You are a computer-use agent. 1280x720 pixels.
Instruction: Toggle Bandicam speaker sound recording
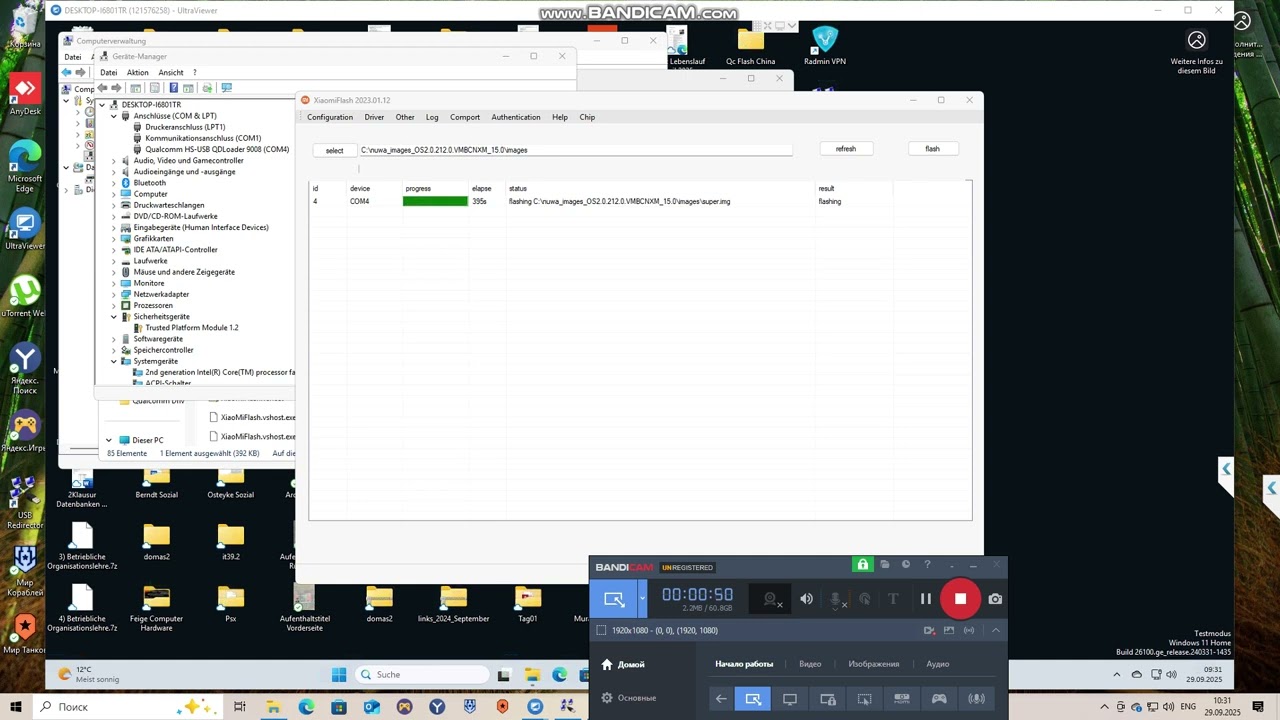click(807, 599)
